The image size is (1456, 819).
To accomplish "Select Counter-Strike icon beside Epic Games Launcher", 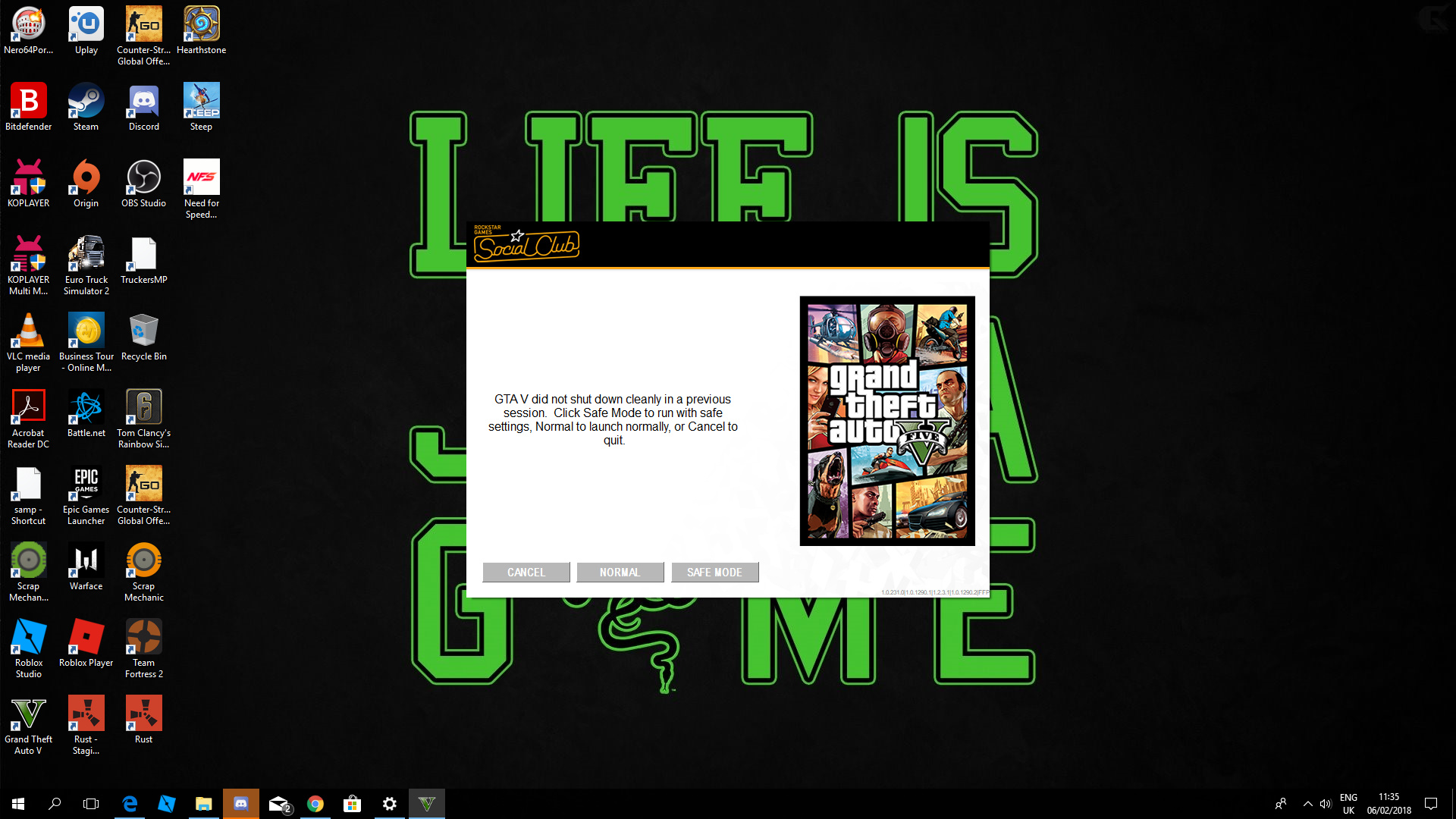I will [144, 496].
